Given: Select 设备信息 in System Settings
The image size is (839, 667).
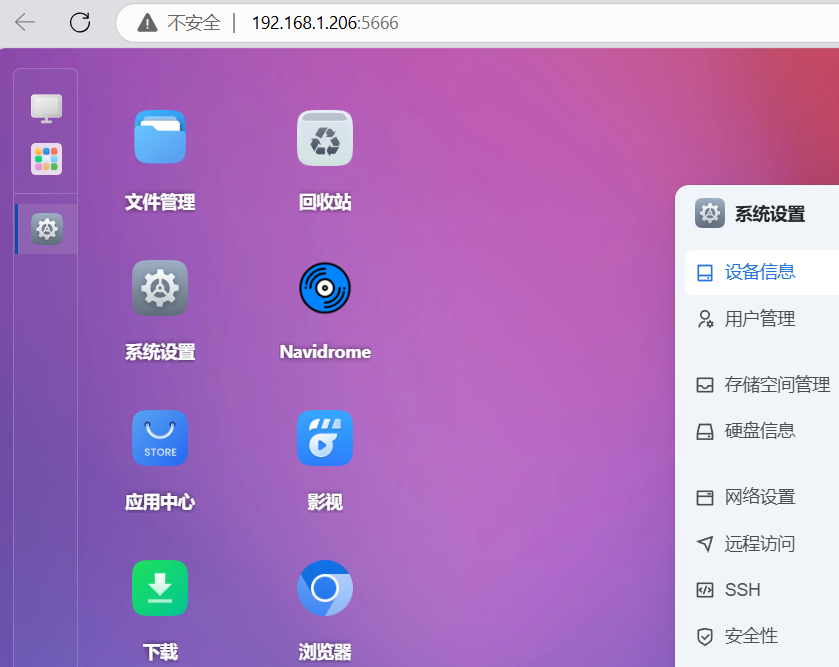Looking at the screenshot, I should pos(761,271).
